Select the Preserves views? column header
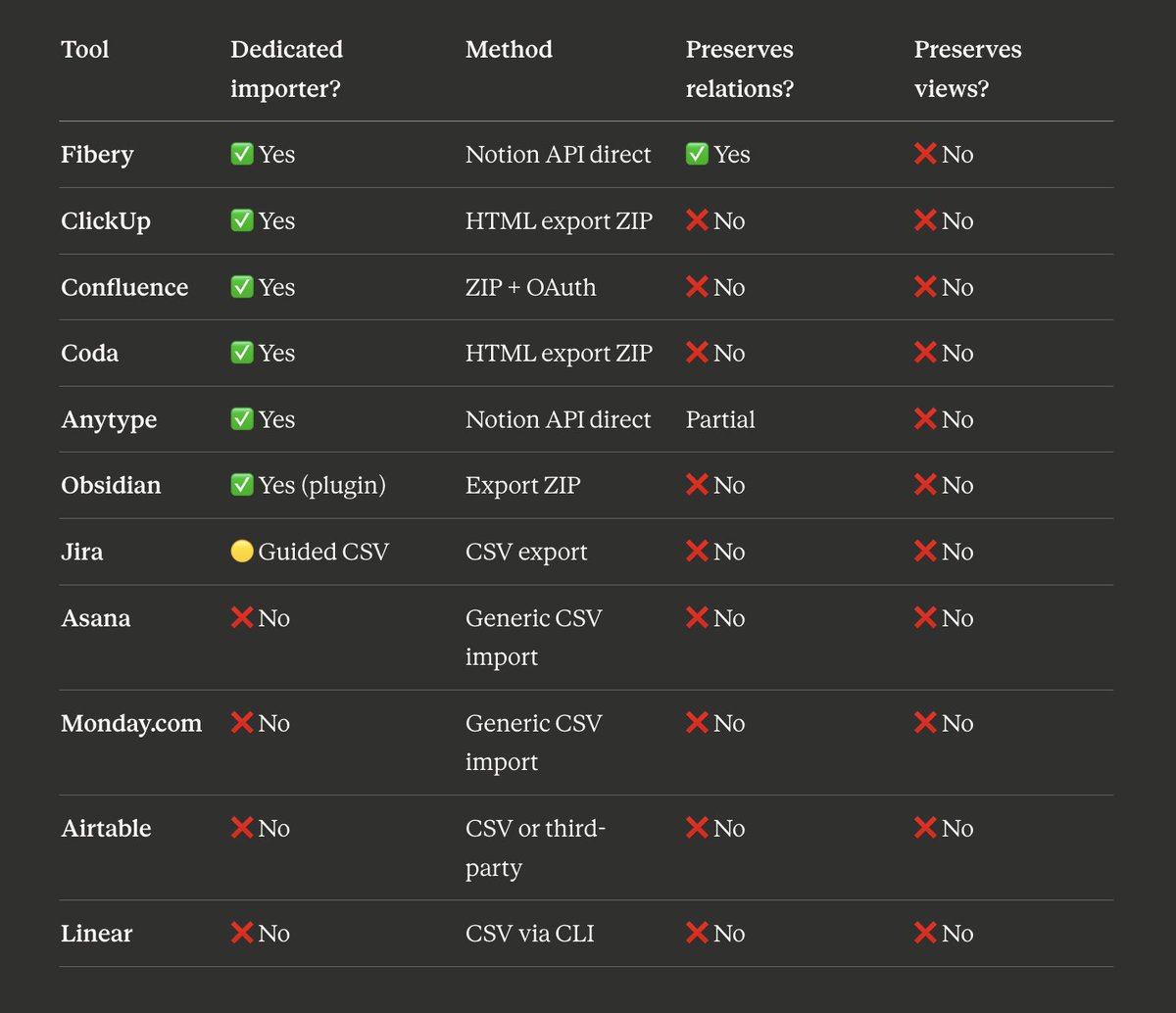This screenshot has height=1013, width=1176. pos(967,69)
